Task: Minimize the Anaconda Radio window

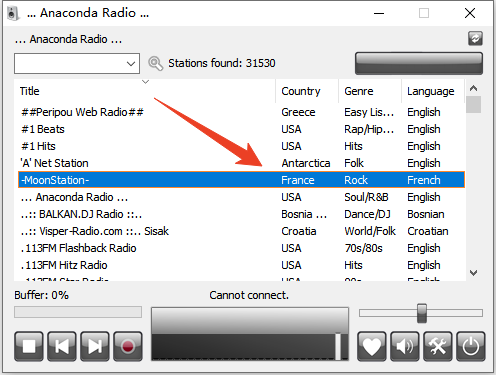Action: coord(379,13)
